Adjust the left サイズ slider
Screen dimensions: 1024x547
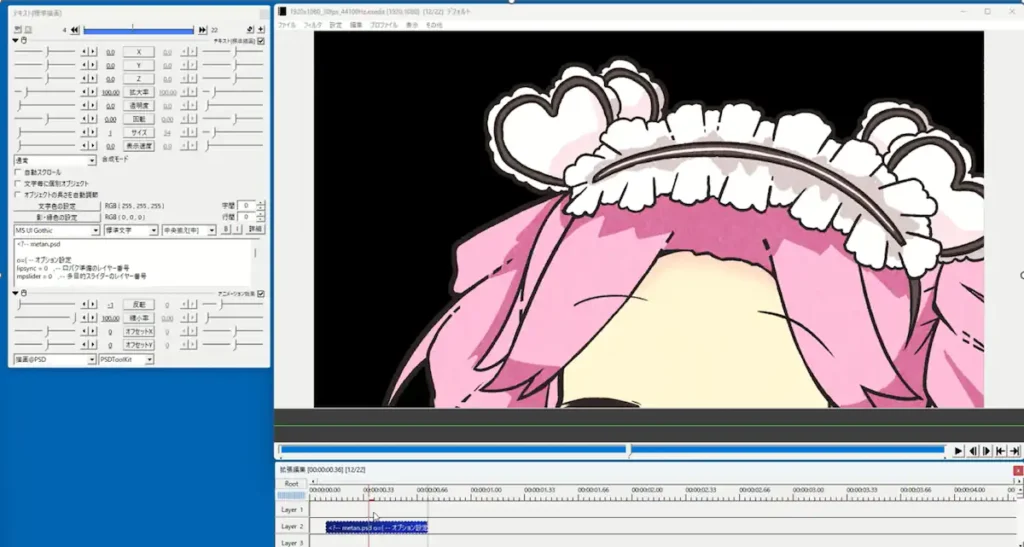pos(45,133)
